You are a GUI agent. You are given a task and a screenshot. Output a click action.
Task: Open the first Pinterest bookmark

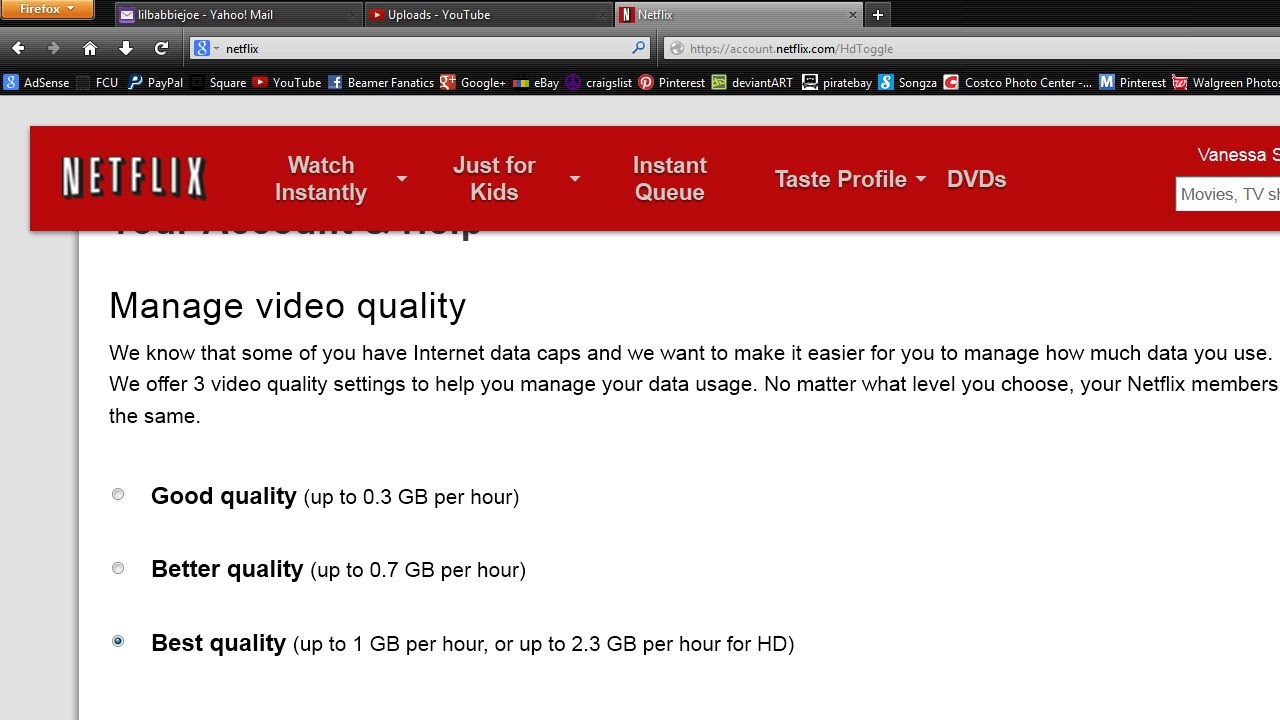(672, 83)
